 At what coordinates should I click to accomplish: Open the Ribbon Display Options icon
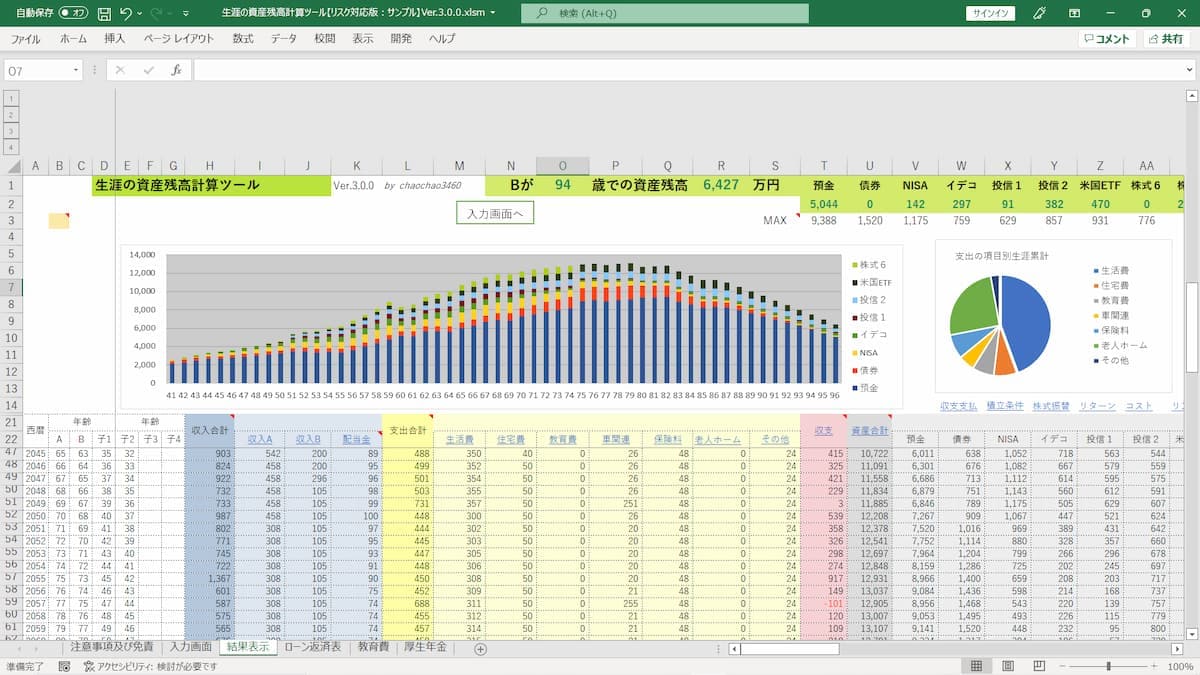1074,14
